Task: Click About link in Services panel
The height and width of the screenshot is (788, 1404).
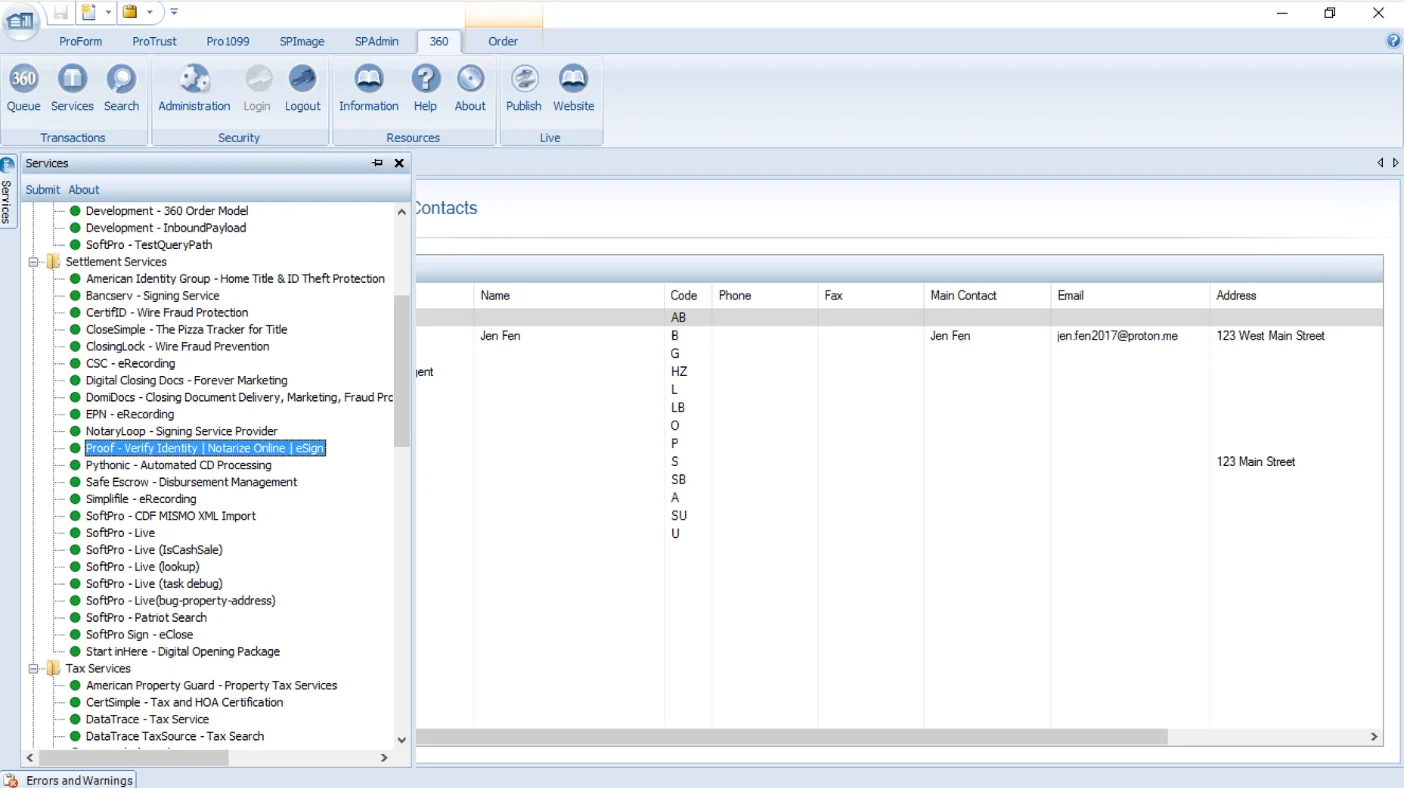Action: coord(84,189)
